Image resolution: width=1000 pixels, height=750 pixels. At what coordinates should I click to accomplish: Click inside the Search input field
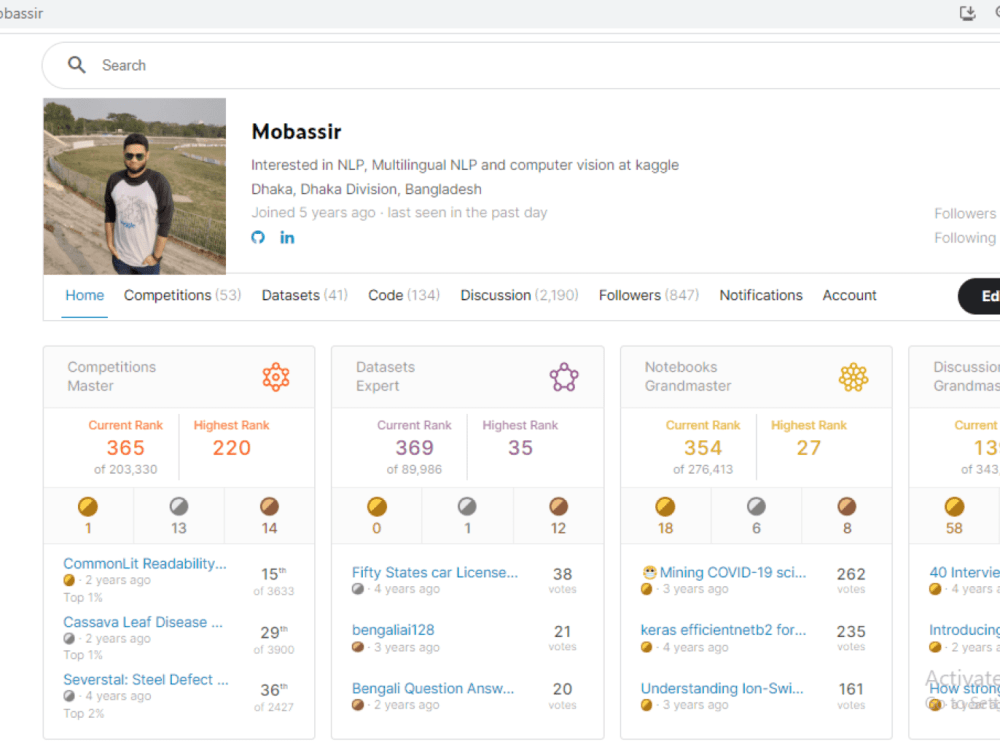(300, 64)
